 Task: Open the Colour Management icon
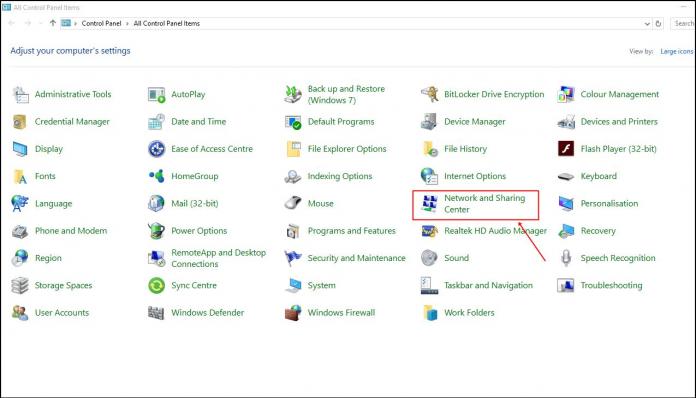(x=566, y=95)
